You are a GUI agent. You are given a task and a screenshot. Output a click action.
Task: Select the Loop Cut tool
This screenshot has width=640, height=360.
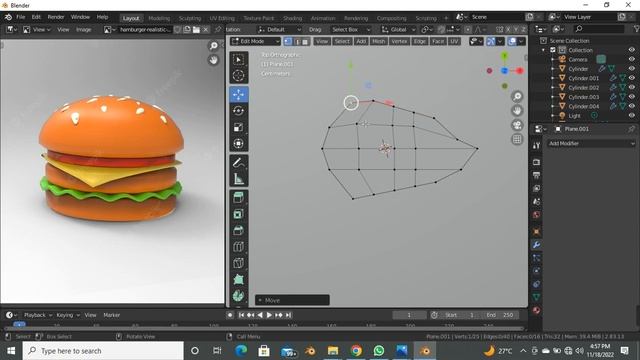[x=239, y=247]
